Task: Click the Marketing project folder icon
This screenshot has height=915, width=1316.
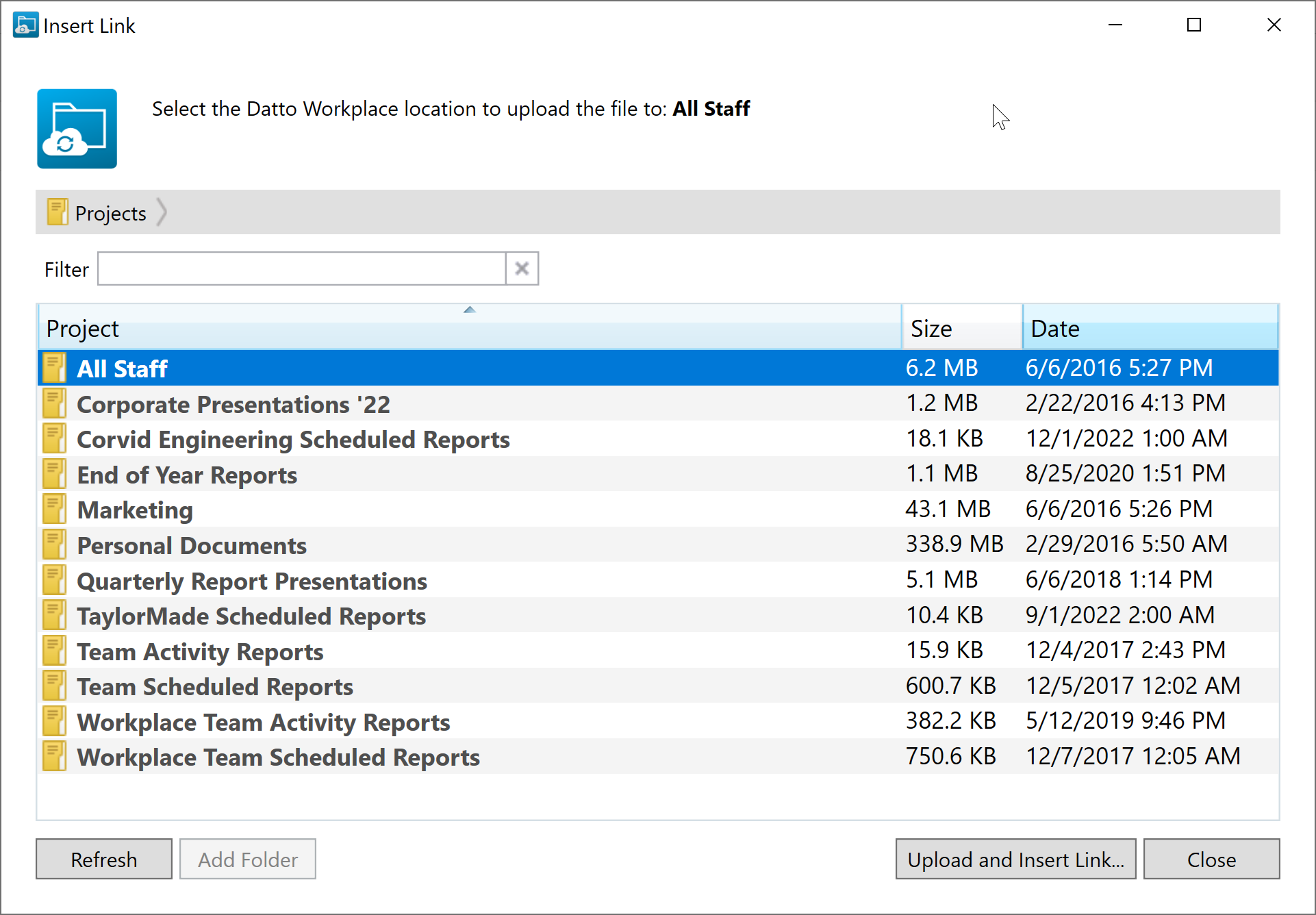Action: [54, 510]
